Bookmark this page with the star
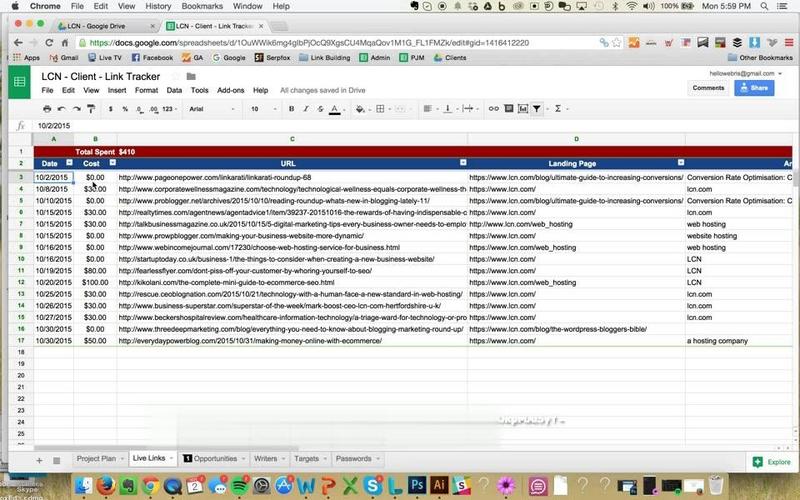 coord(617,43)
